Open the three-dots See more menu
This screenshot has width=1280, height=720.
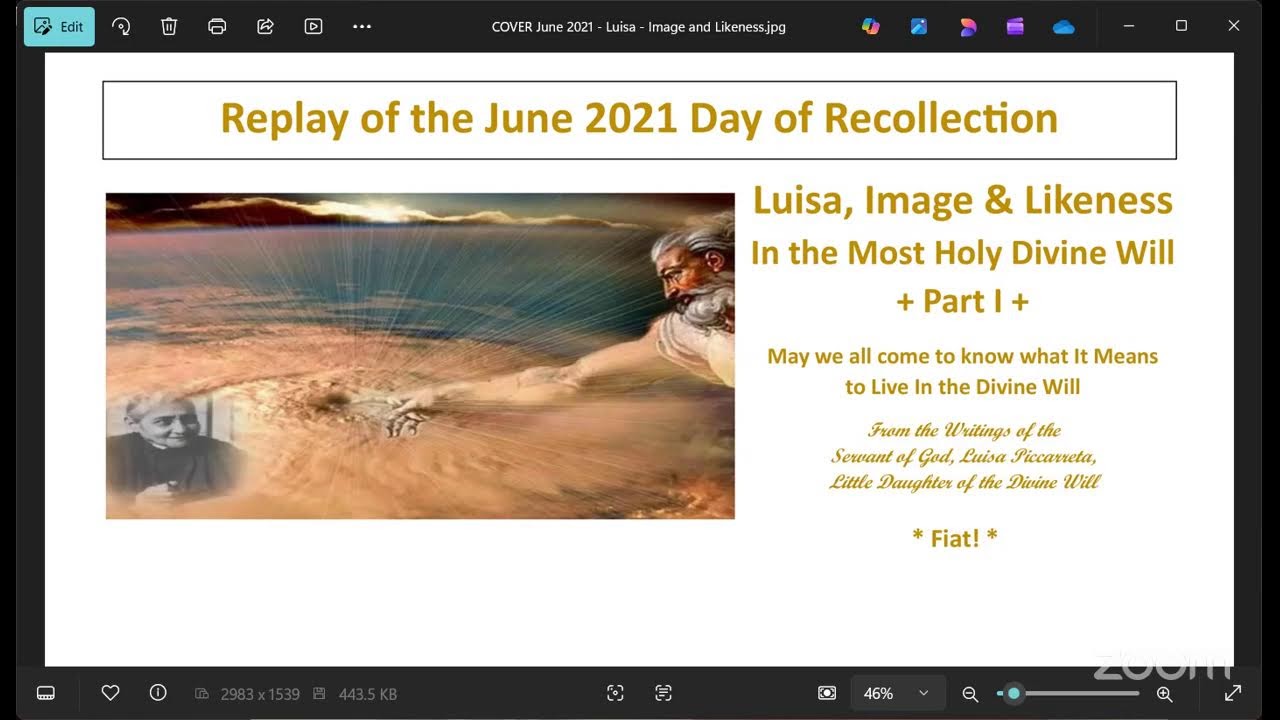coord(362,27)
